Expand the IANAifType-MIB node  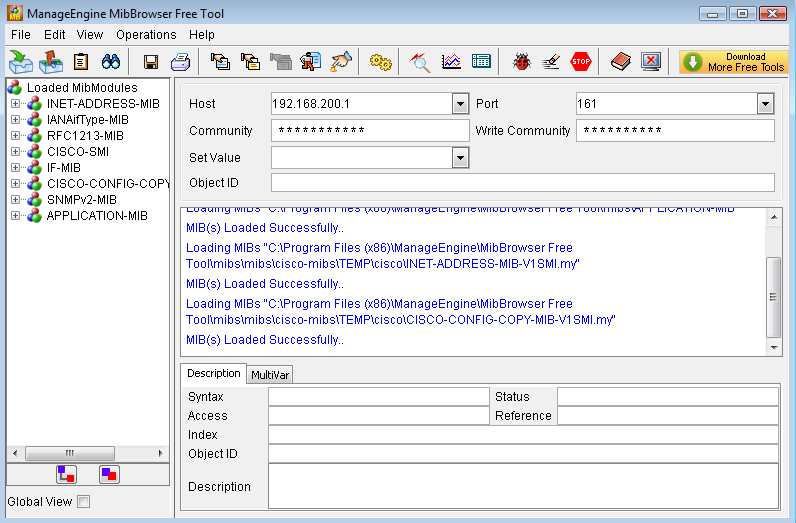click(x=15, y=119)
